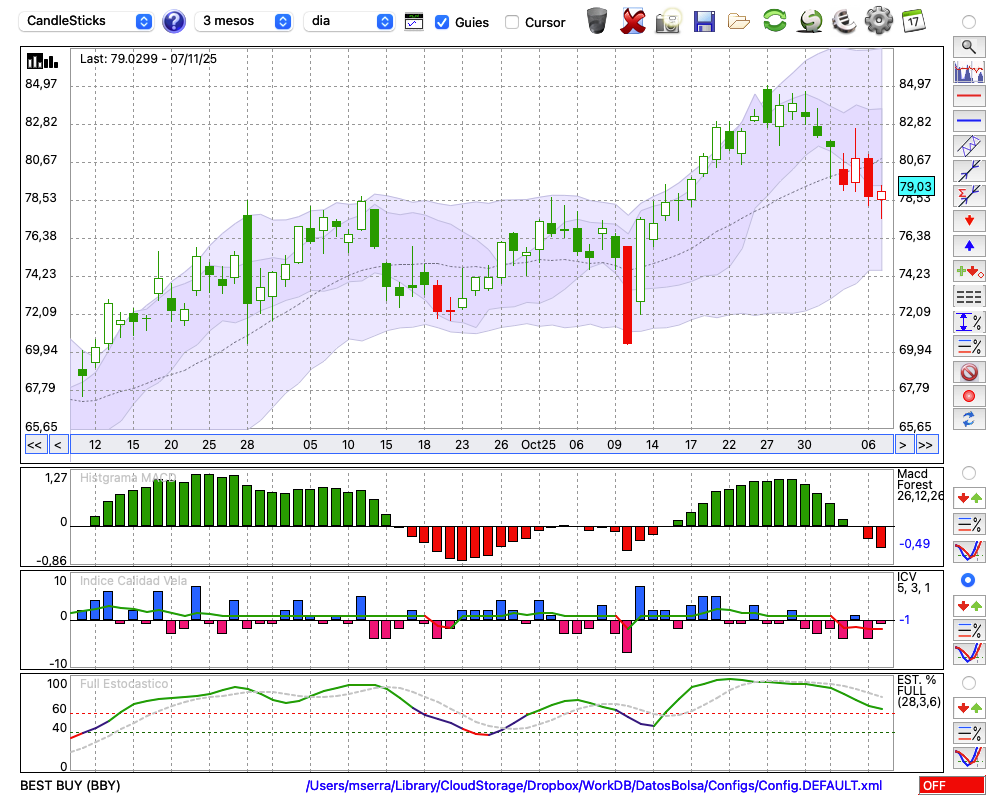Click the triple dashed lines tool
The image size is (1000, 800).
tap(969, 296)
